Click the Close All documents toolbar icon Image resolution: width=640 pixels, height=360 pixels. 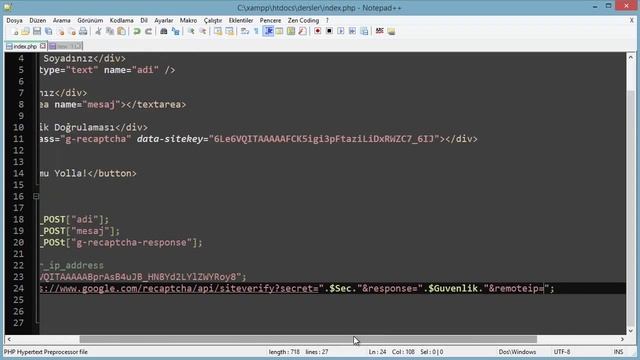point(72,31)
